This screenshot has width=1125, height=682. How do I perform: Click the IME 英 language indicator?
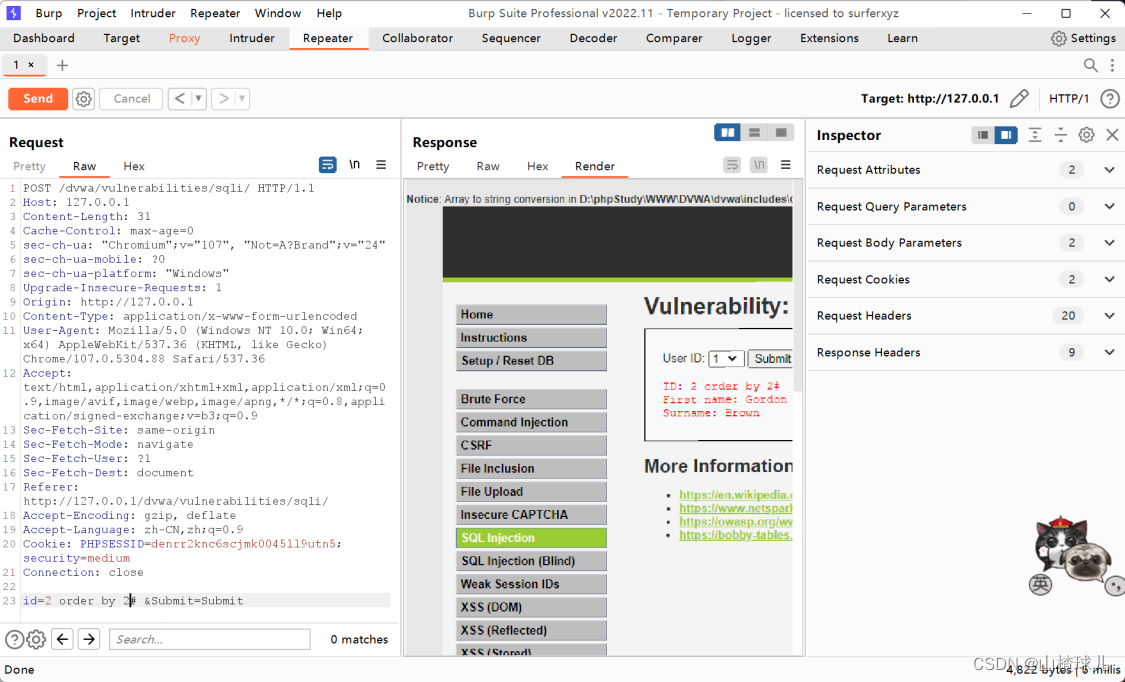pos(1040,584)
